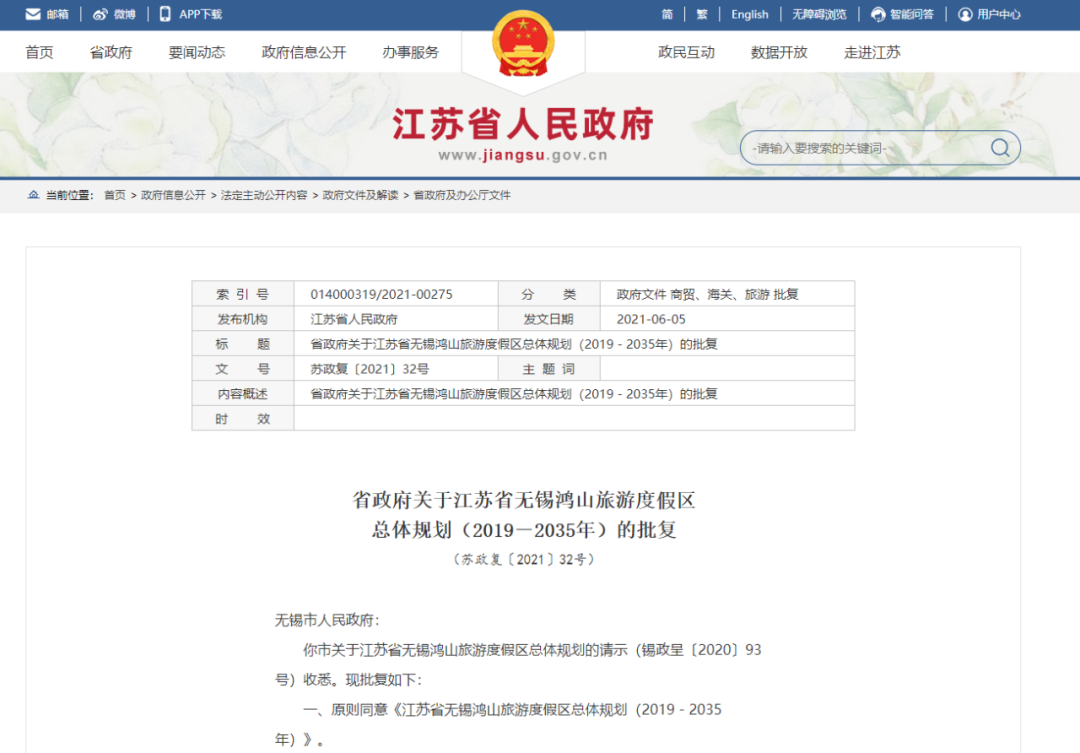The image size is (1080, 753).
Task: Click the 邮箱 mail icon
Action: (x=33, y=14)
